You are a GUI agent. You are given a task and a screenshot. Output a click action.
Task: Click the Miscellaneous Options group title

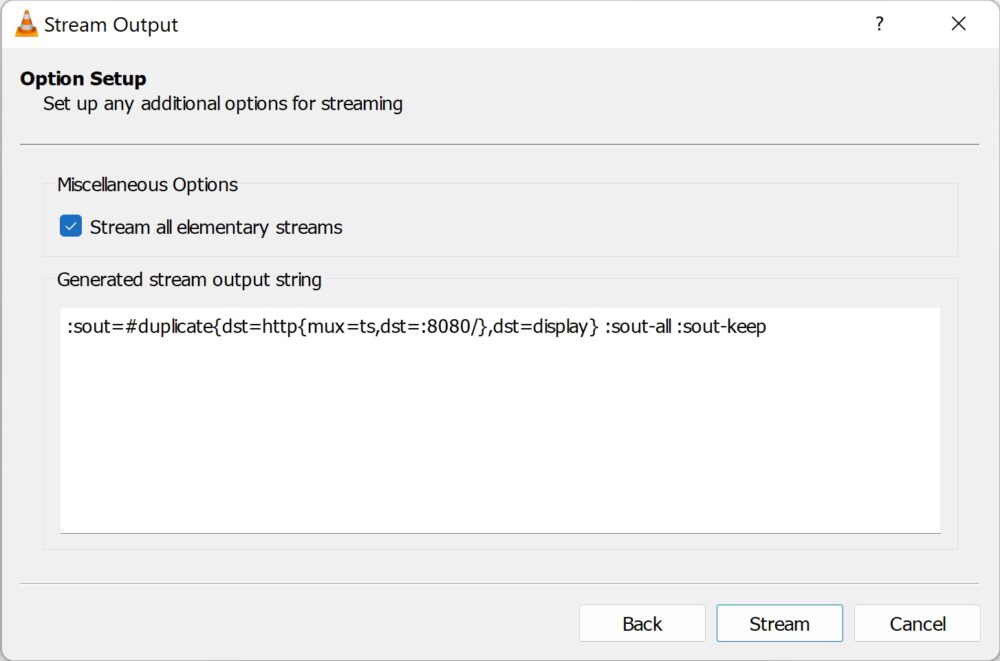coord(147,185)
